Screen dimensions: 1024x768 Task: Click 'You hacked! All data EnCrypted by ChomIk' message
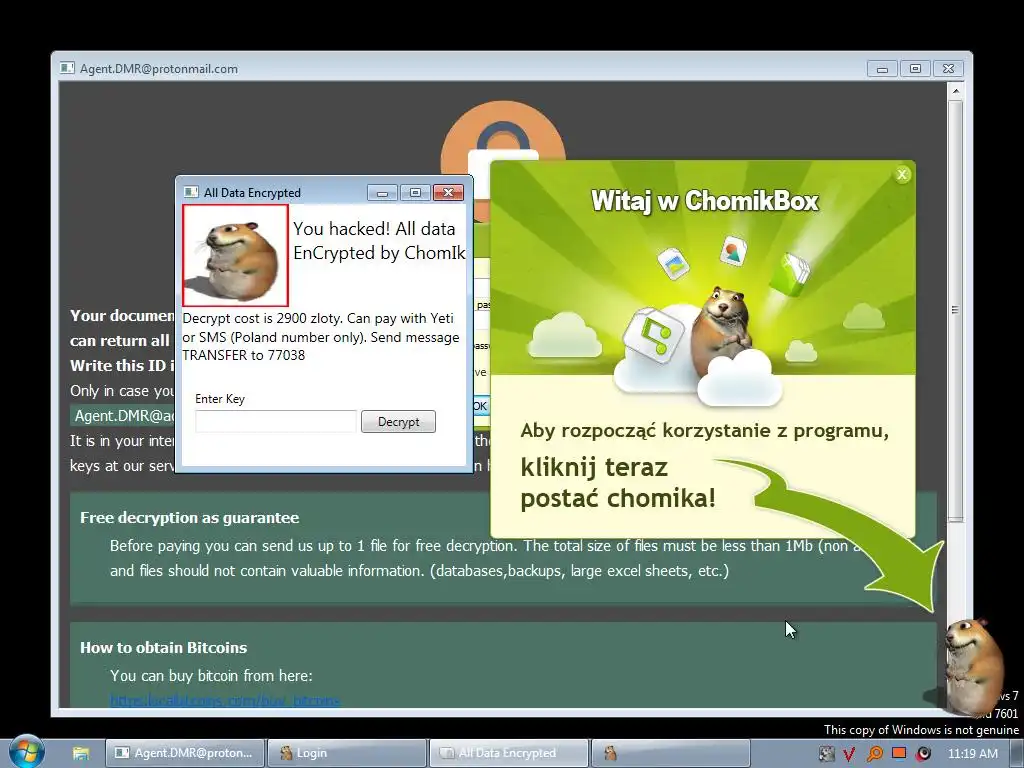[379, 240]
